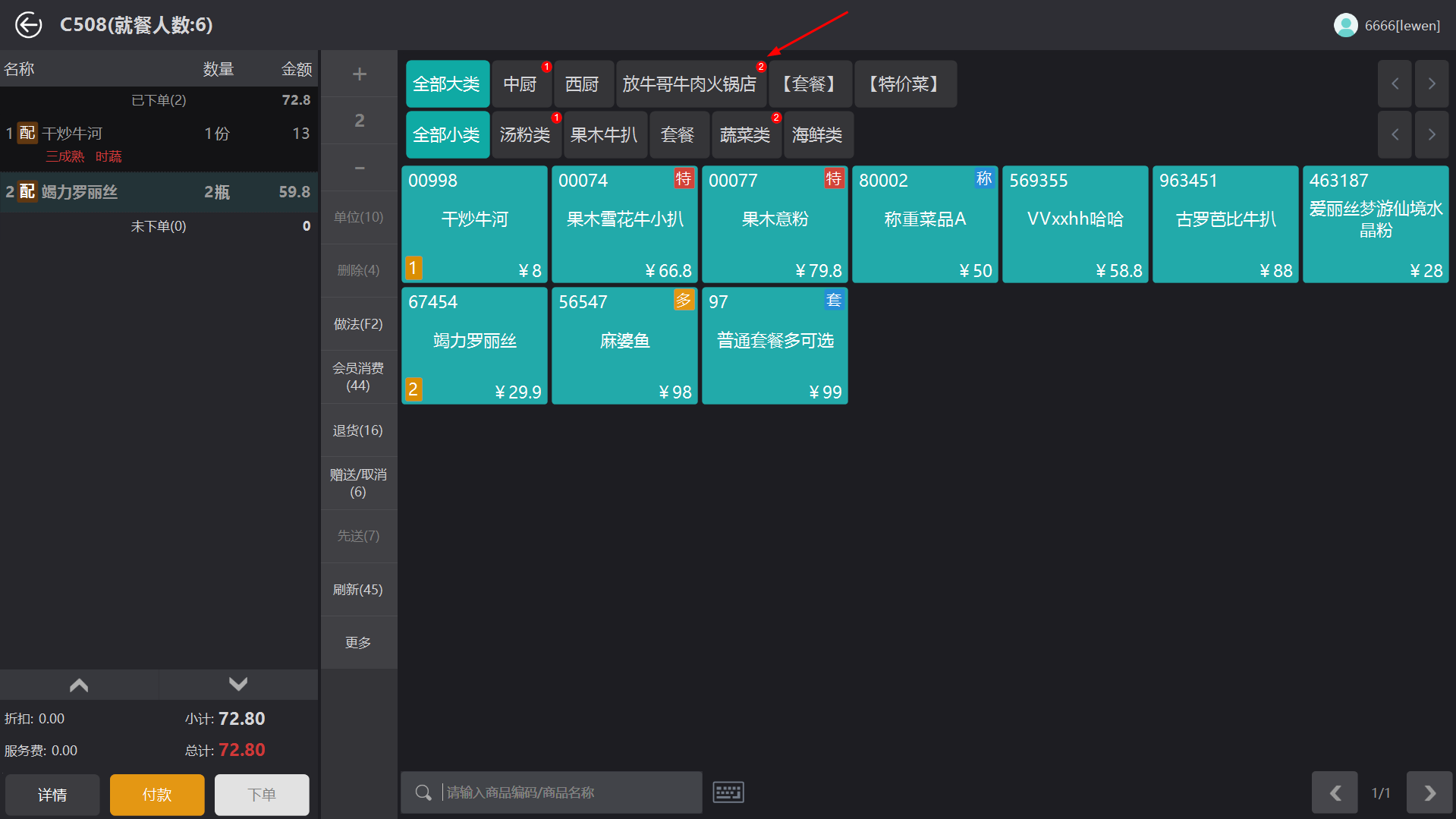Decrease quantity with the minus button
The height and width of the screenshot is (819, 1456).
click(x=360, y=168)
